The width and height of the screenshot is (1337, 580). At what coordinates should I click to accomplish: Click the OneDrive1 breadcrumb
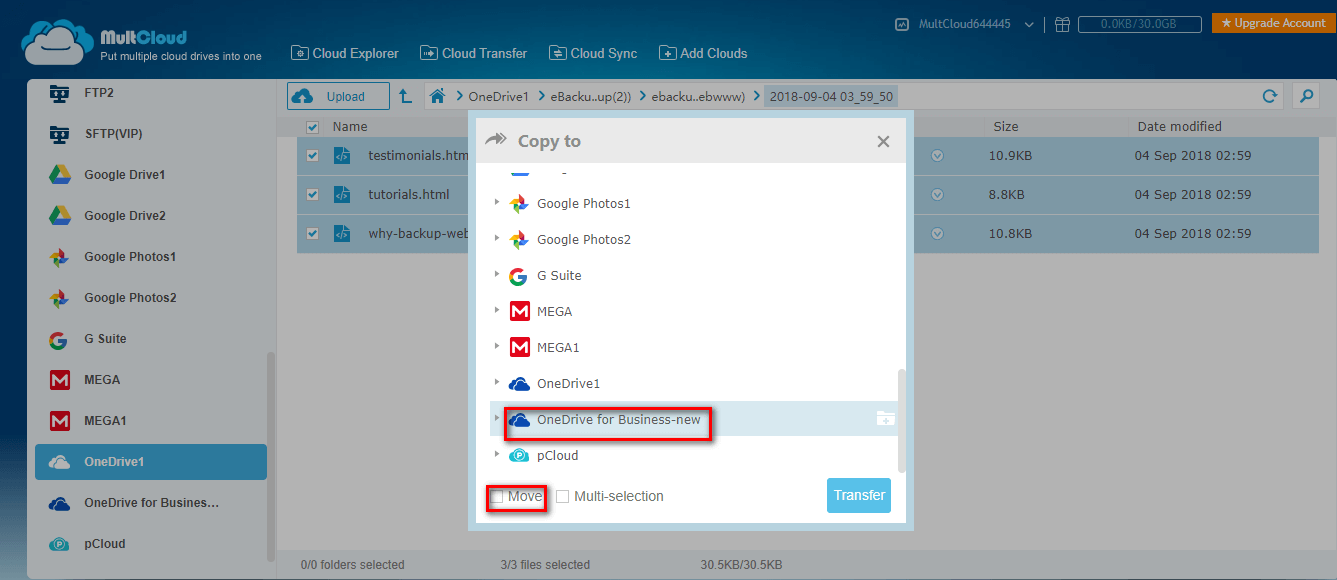point(498,97)
